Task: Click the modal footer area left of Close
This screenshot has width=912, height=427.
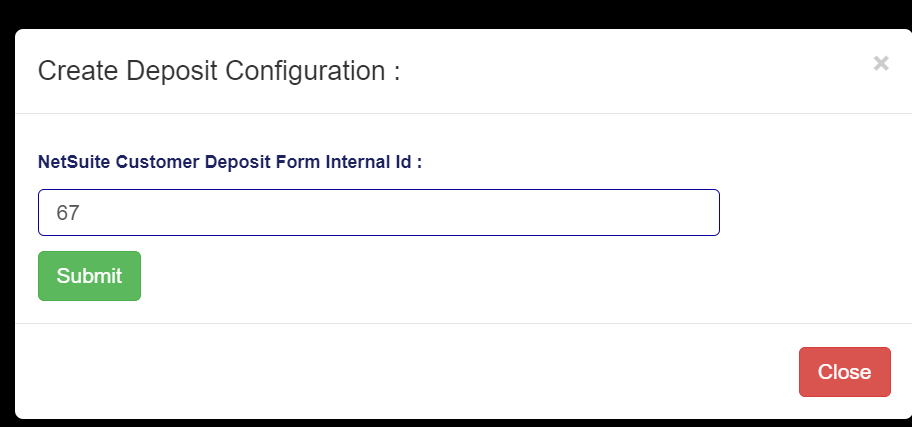Action: 400,372
